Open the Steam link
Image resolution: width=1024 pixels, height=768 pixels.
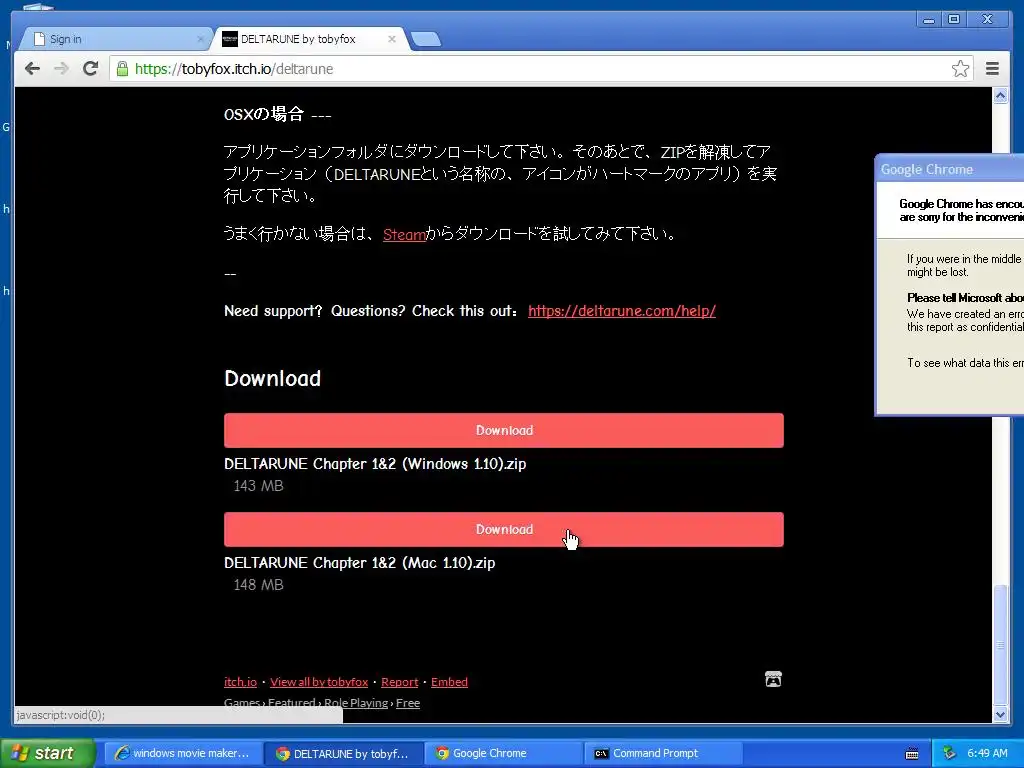[404, 234]
